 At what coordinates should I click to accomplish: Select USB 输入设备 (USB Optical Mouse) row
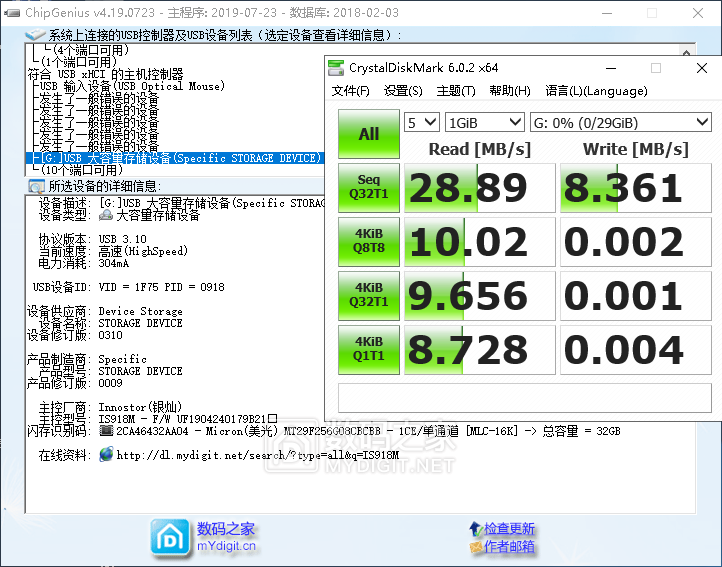click(132, 86)
